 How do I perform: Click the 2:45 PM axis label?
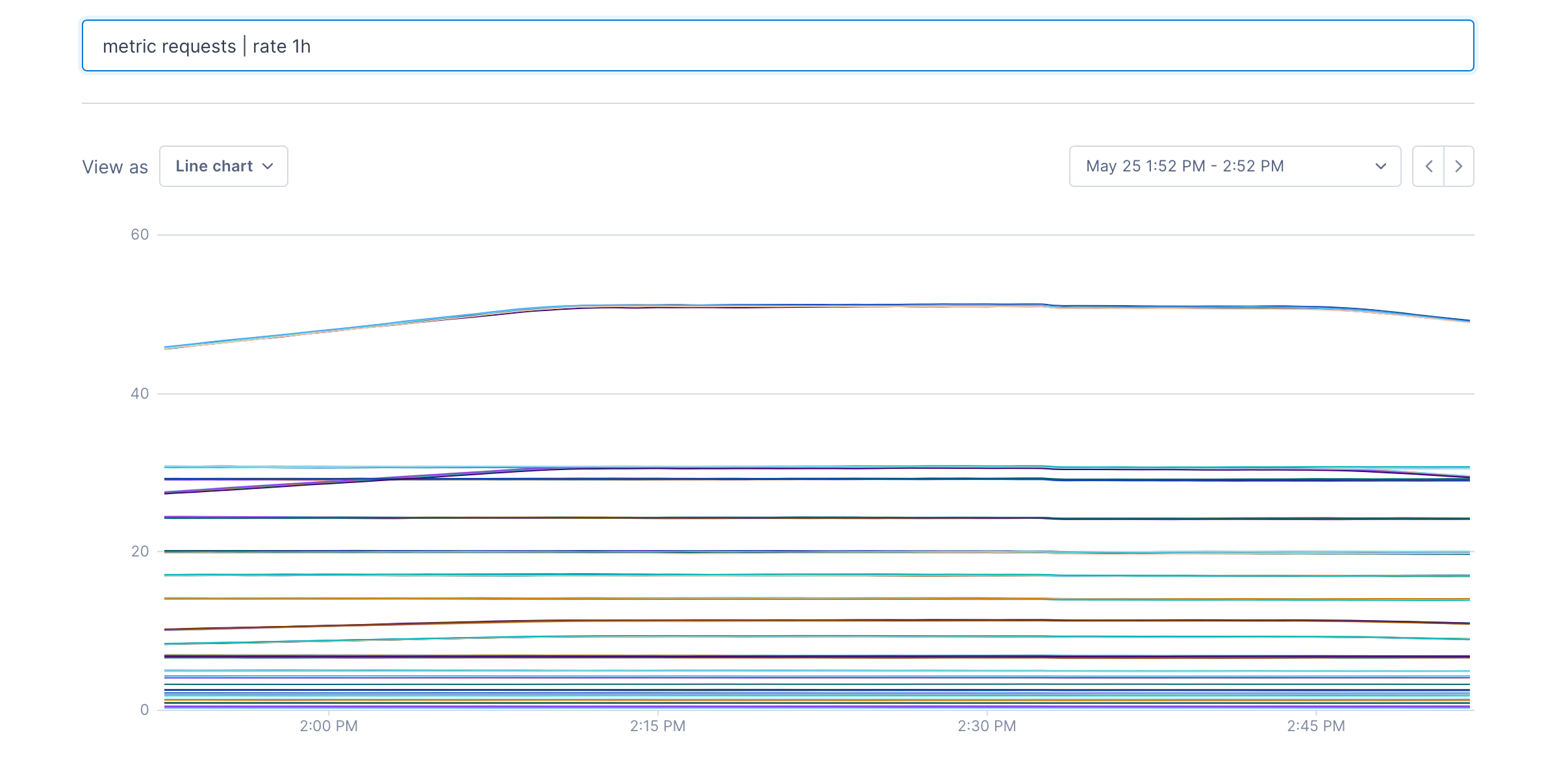(1316, 726)
